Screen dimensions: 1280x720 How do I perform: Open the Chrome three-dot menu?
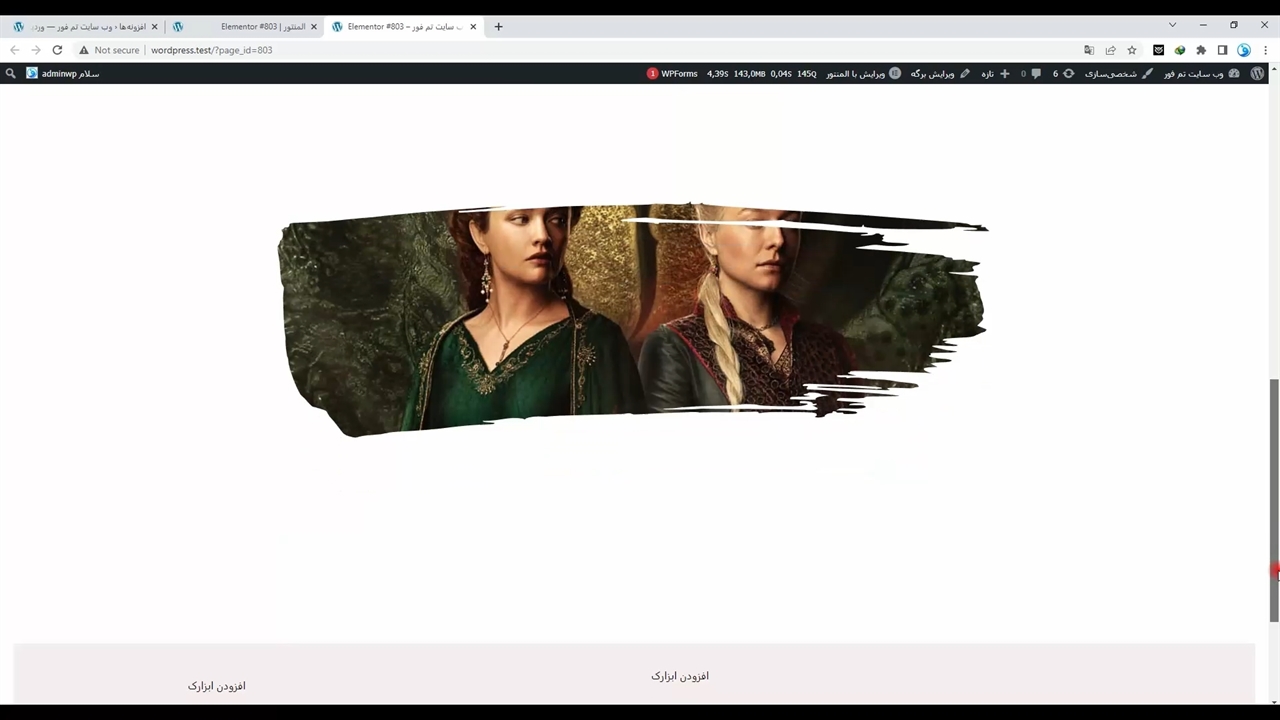click(1265, 50)
